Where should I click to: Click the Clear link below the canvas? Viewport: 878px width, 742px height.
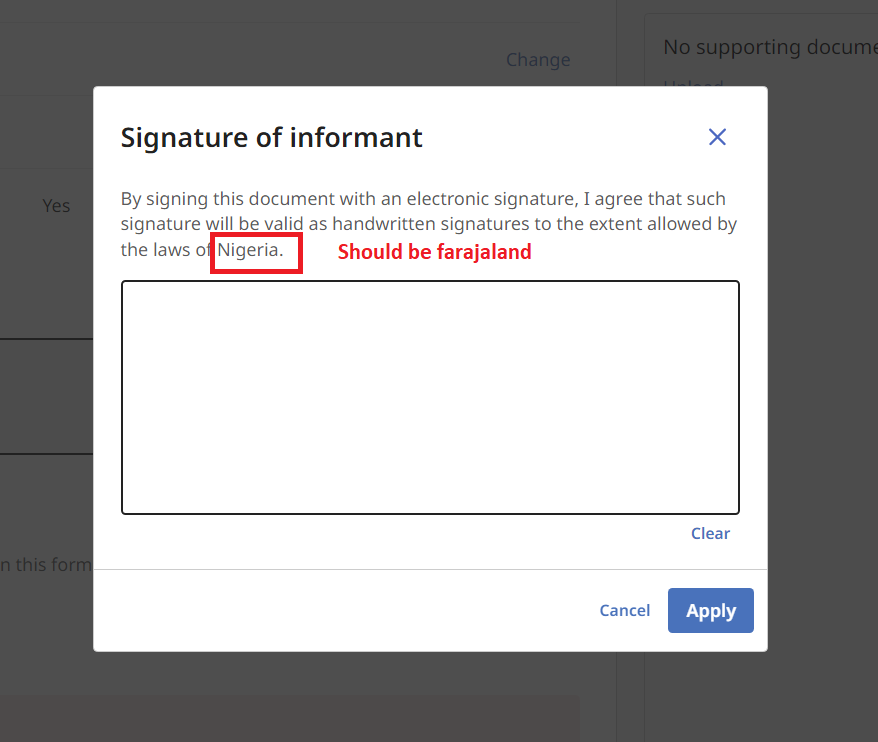tap(710, 533)
